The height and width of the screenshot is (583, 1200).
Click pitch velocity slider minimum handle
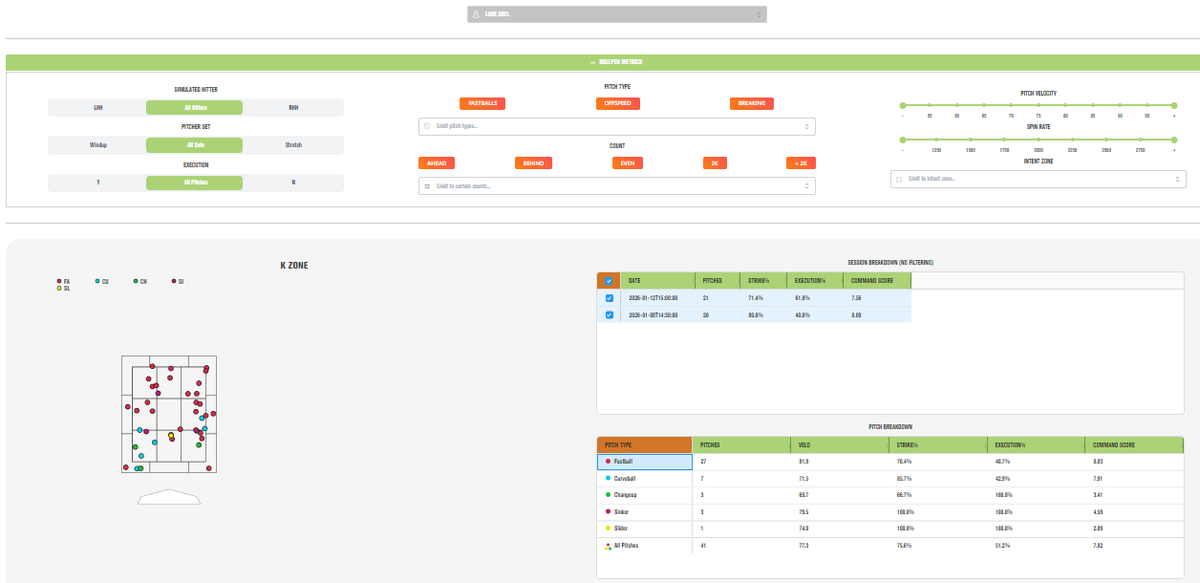point(902,105)
